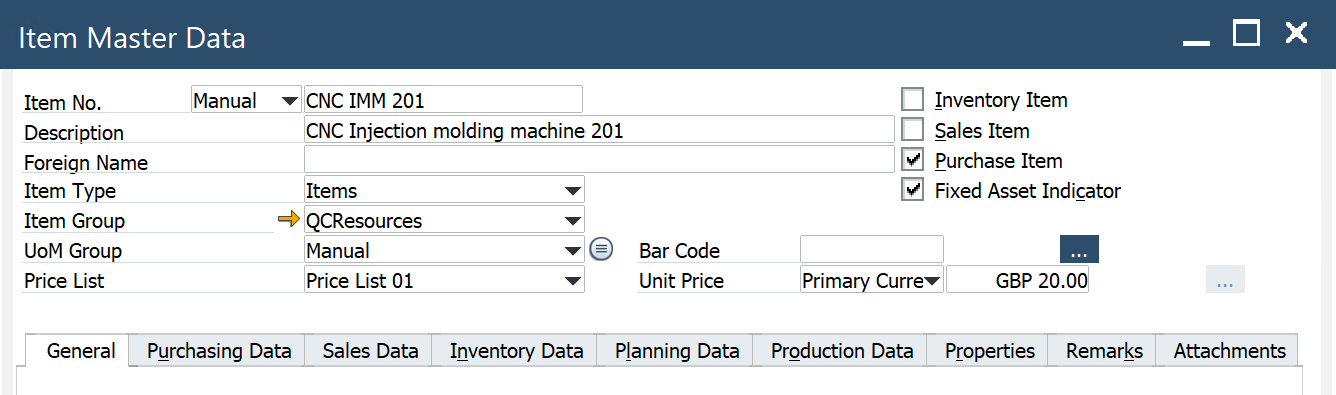The height and width of the screenshot is (395, 1336).
Task: Open the Item Group QCResources dropdown
Action: point(444,220)
